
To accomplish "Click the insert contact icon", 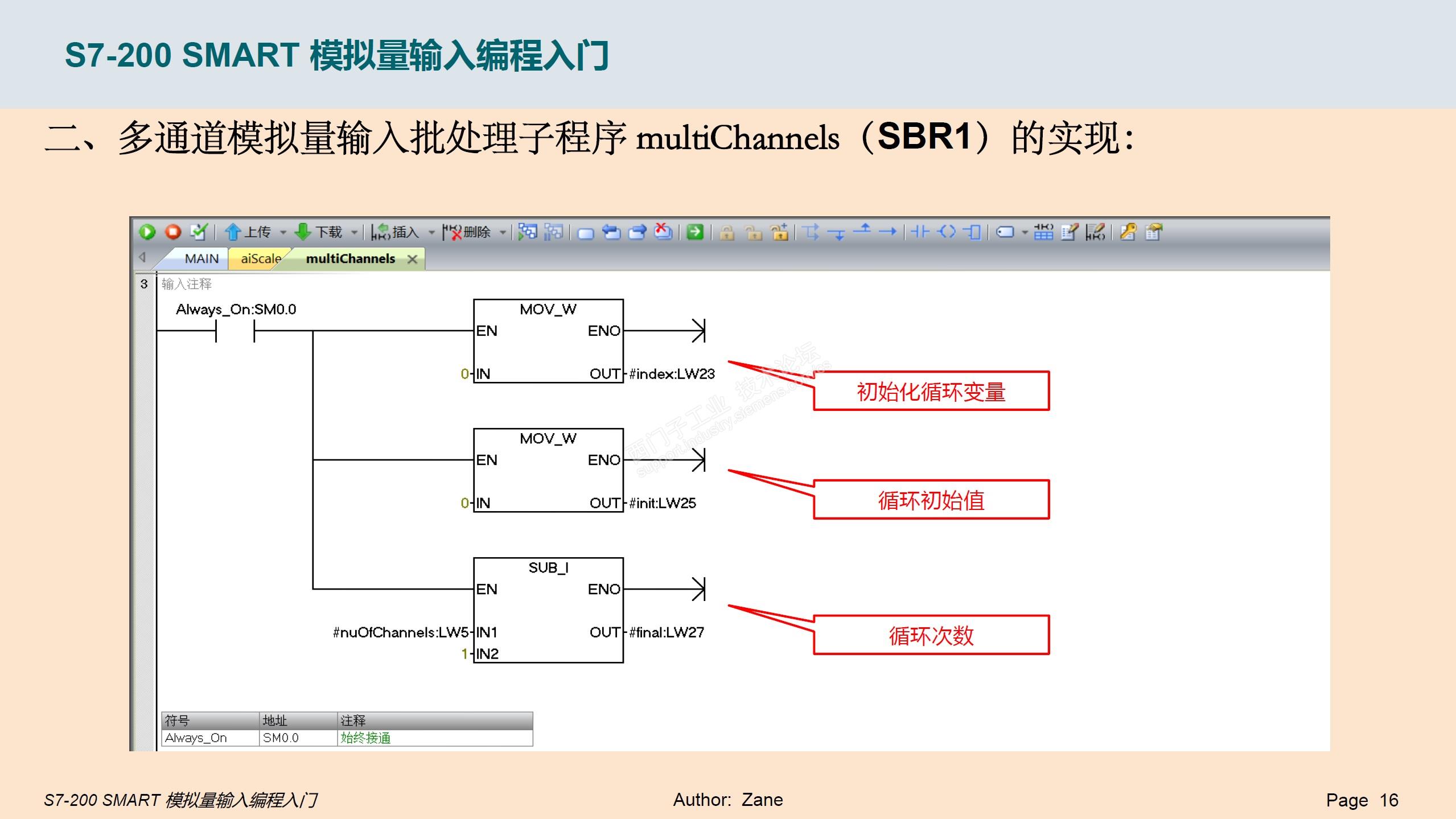I will coord(919,232).
